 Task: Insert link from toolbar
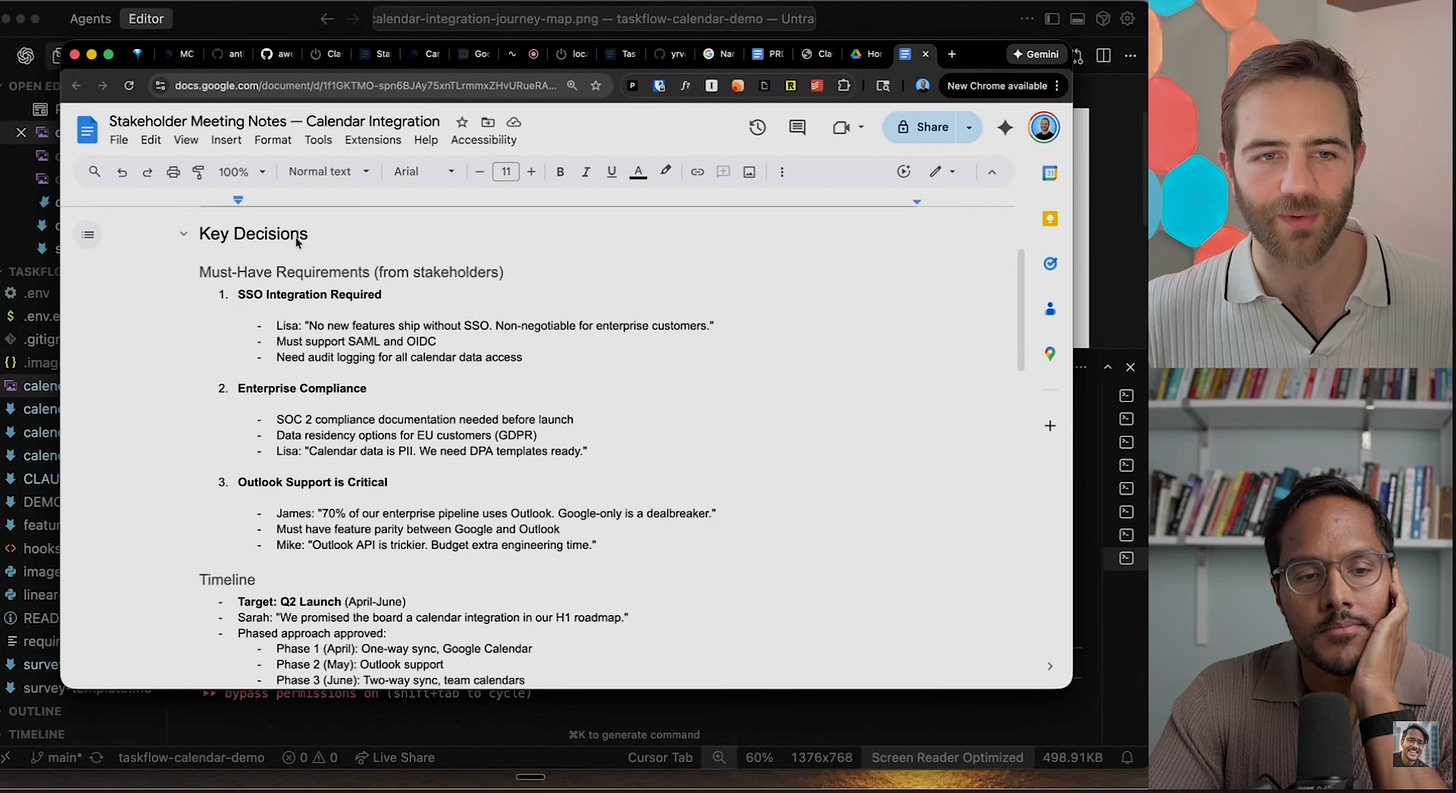[697, 172]
